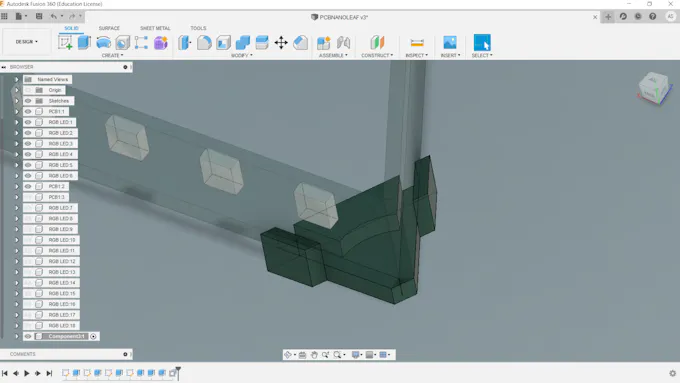The image size is (680, 383).
Task: Select the Combine tool
Action: 243,43
